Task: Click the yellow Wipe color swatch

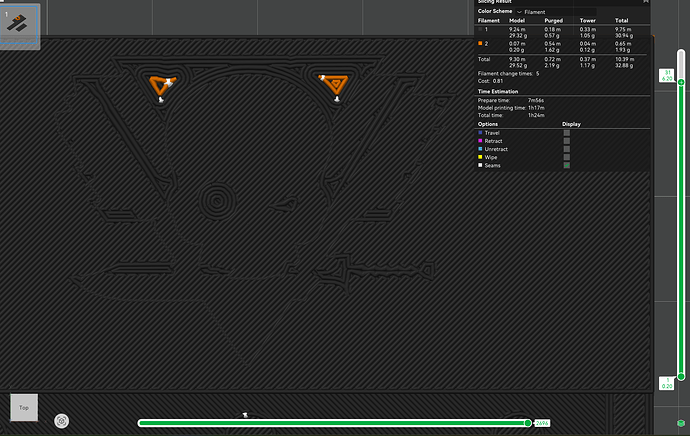Action: [x=480, y=157]
